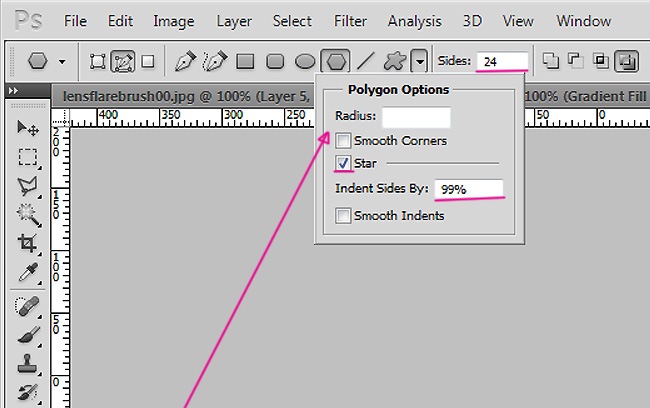Click the ruler origin corner box
This screenshot has width=650, height=408.
click(61, 118)
